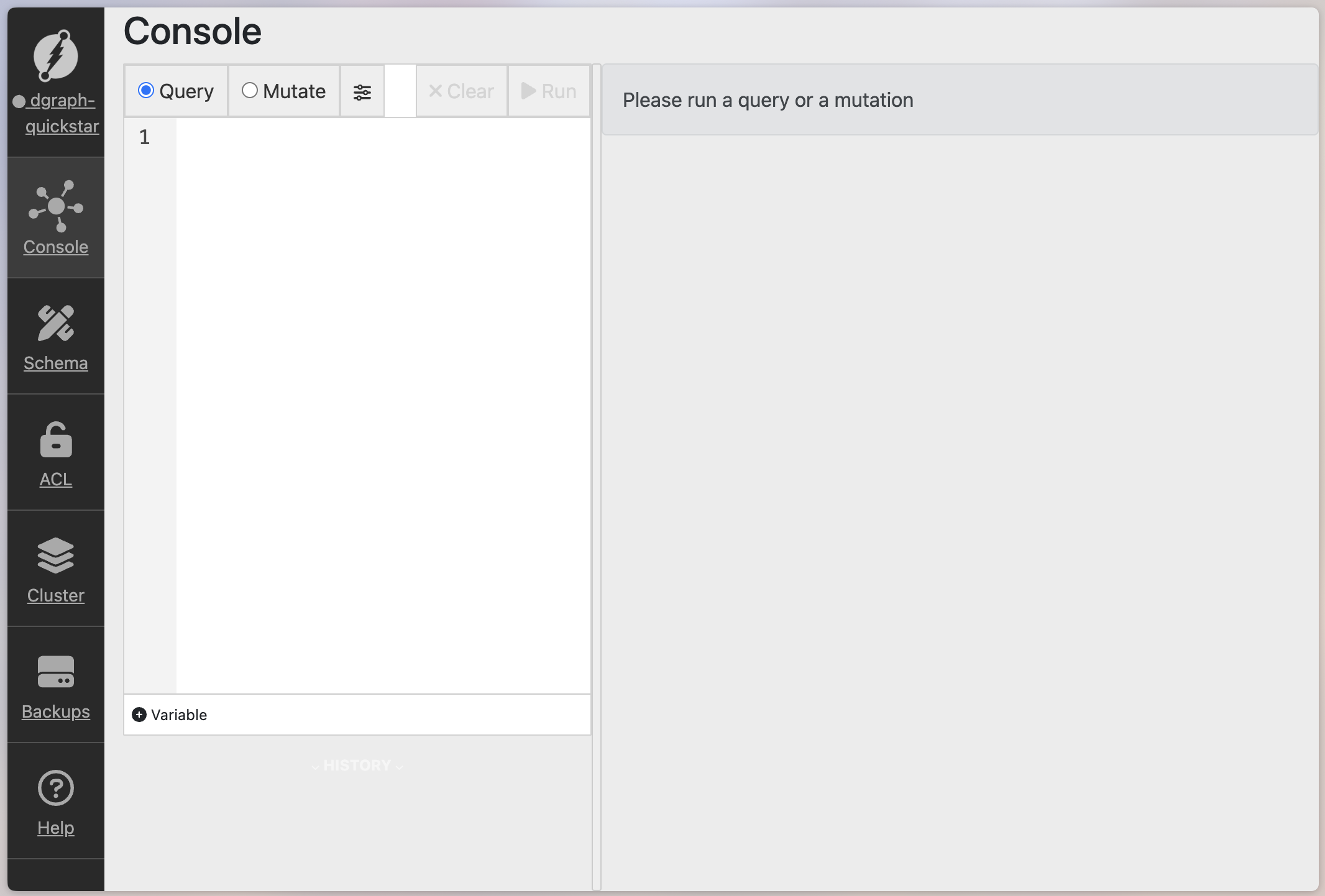The height and width of the screenshot is (896, 1325).
Task: Click the vertical panel divider handle
Action: click(597, 477)
